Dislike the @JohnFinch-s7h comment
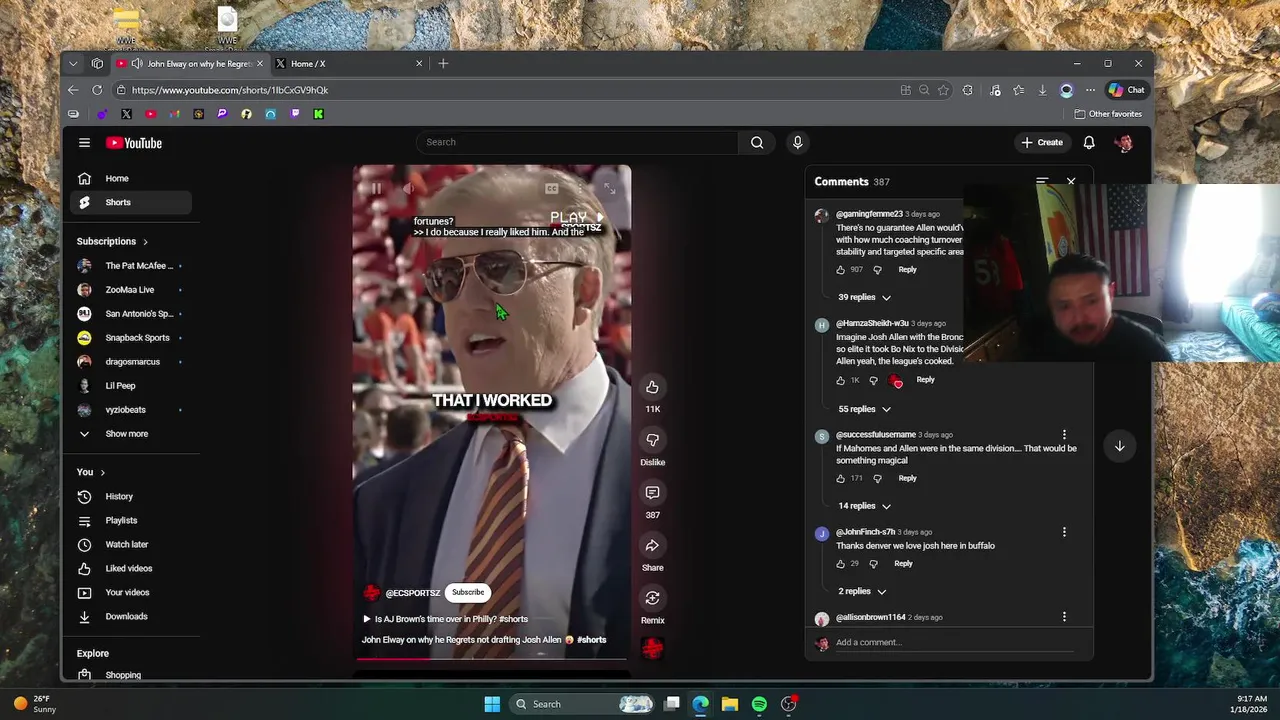1280x720 pixels. [874, 564]
